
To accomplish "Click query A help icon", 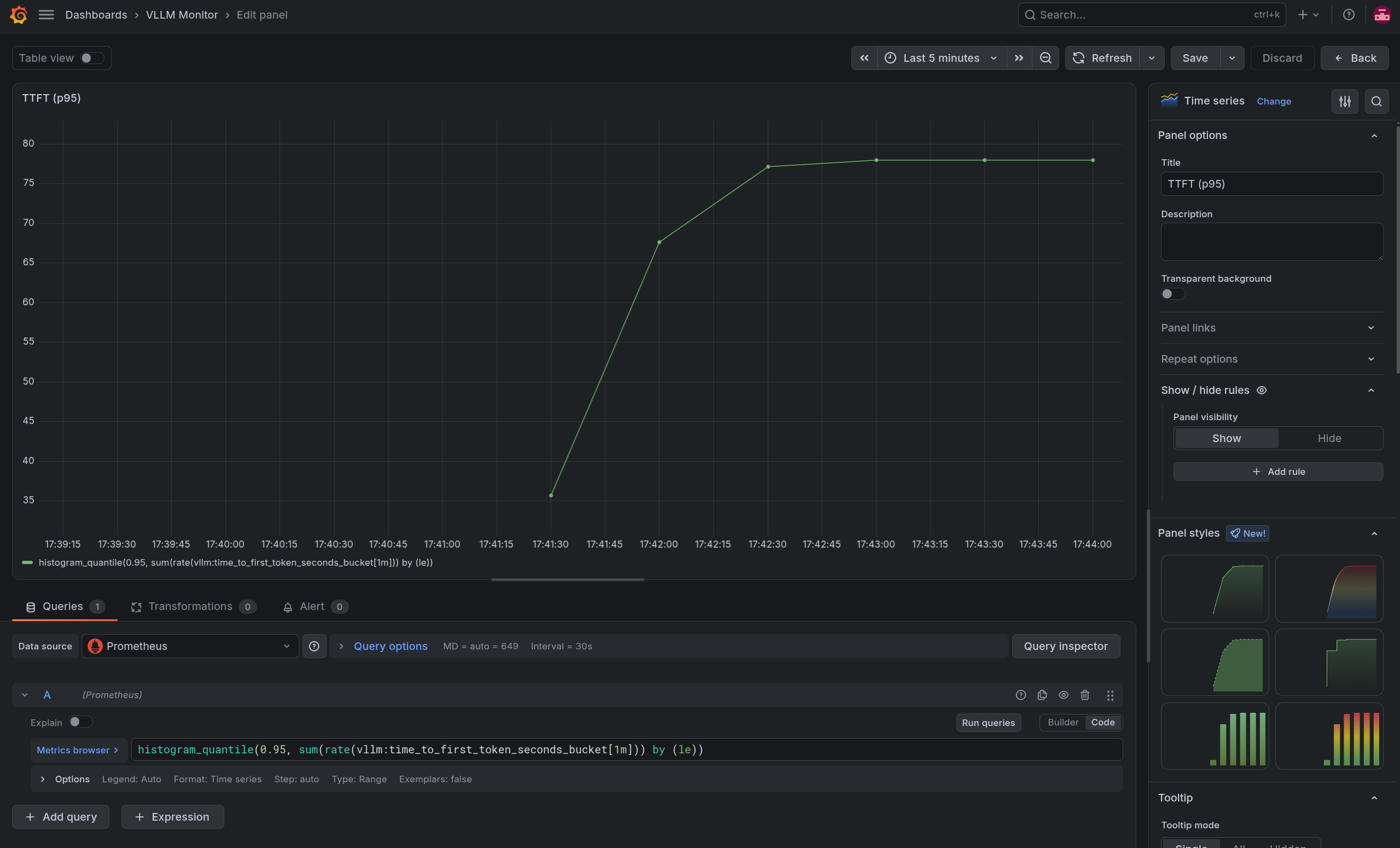I will 1020,695.
